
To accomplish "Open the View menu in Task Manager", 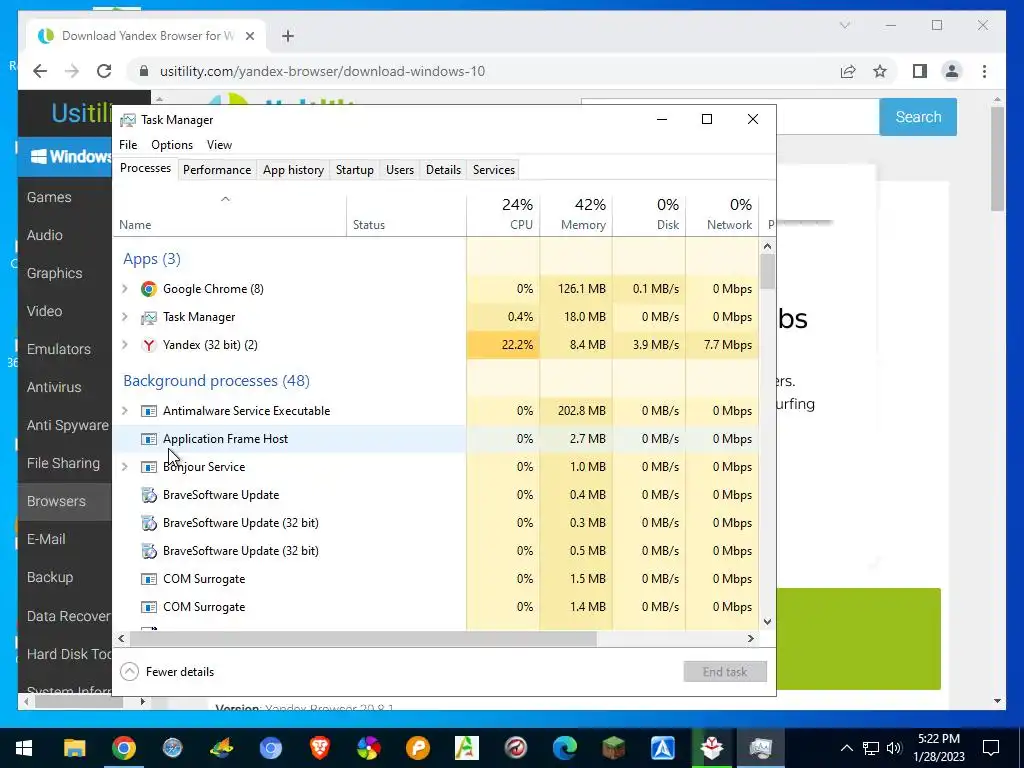I will (219, 145).
